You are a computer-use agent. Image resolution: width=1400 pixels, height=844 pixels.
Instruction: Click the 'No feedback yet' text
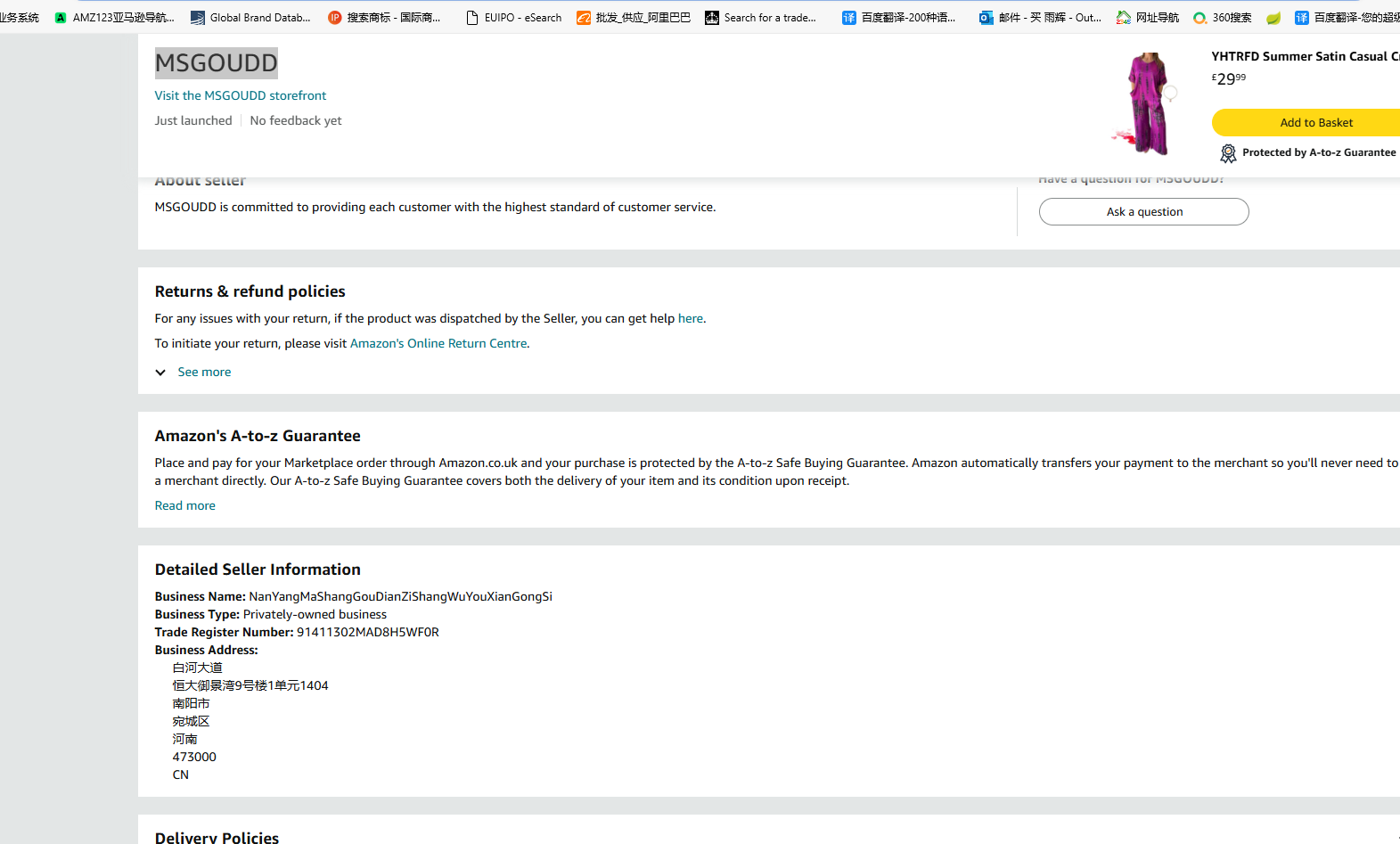click(x=296, y=120)
